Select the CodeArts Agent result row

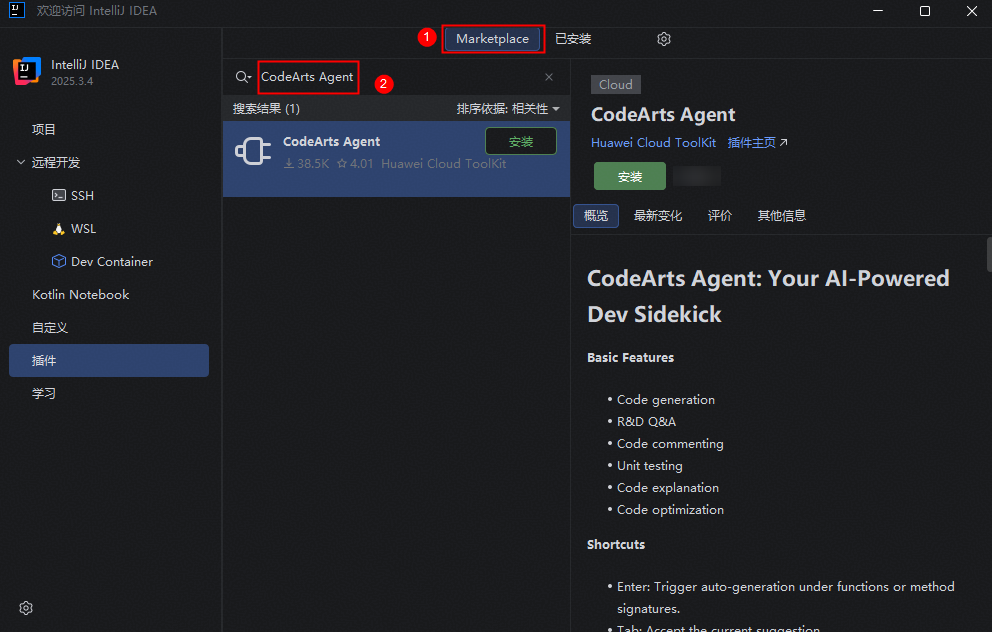coord(396,159)
